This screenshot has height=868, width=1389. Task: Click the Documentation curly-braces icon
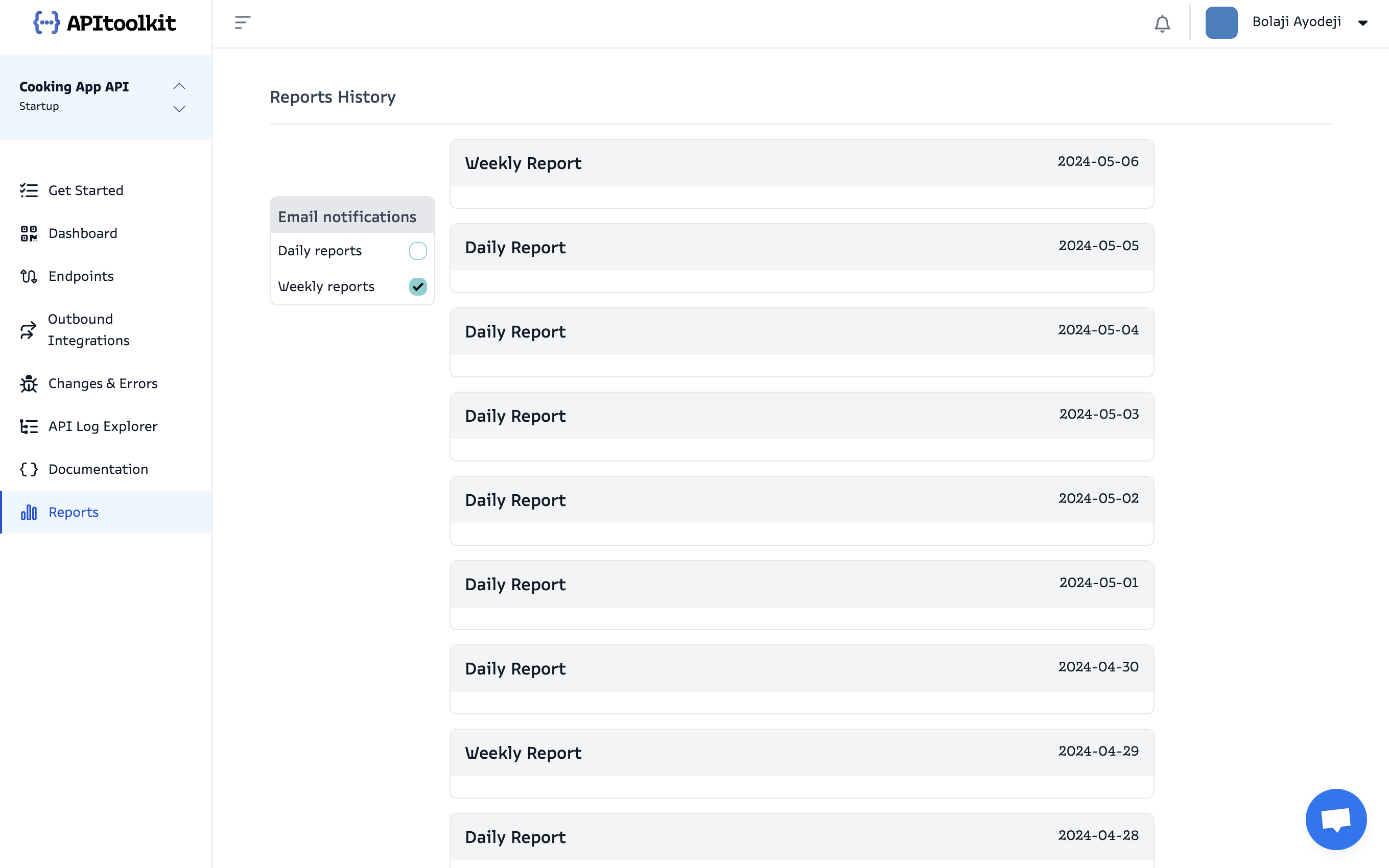click(x=28, y=469)
